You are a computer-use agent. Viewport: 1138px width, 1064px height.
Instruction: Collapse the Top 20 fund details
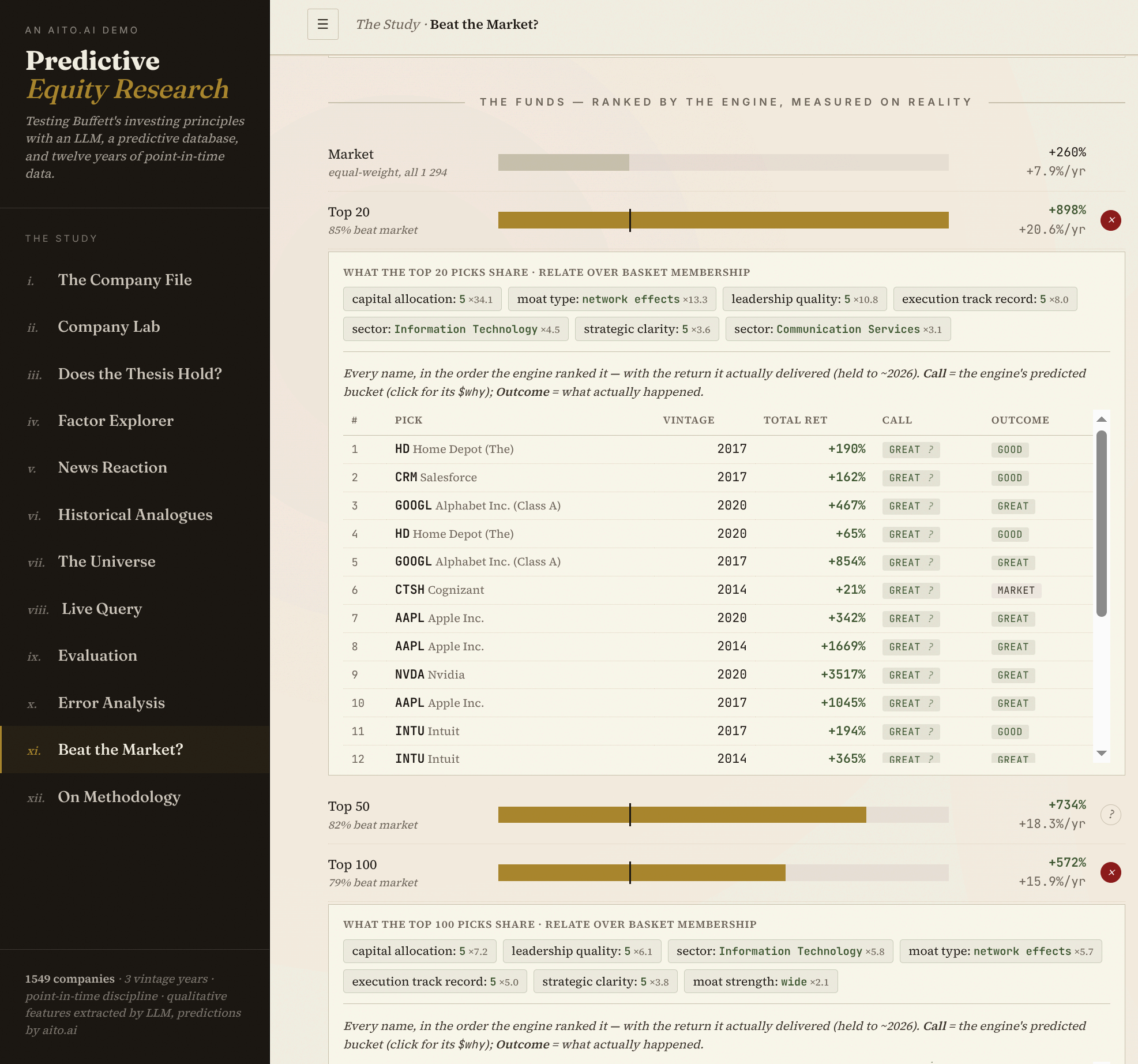[x=1110, y=220]
